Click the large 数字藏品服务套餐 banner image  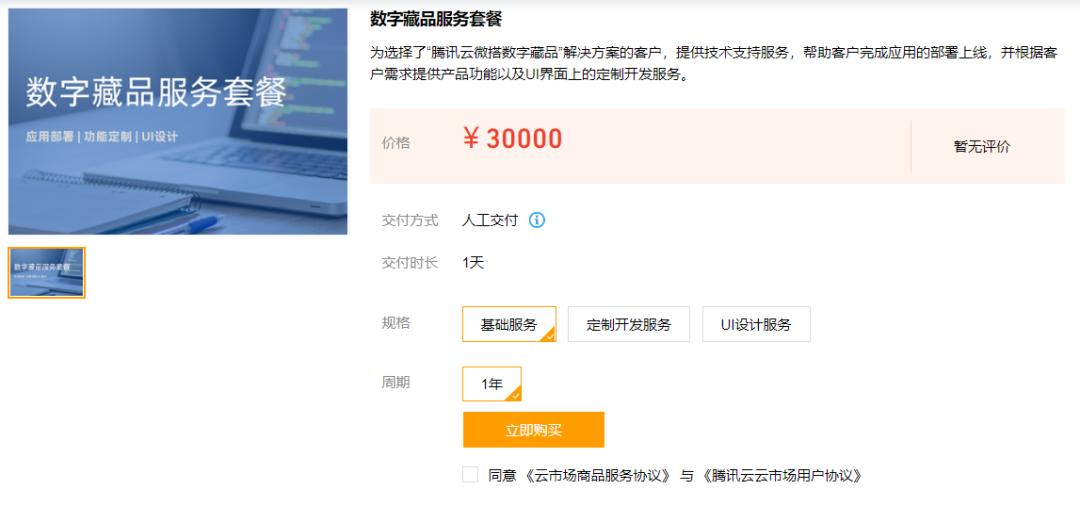coord(178,122)
